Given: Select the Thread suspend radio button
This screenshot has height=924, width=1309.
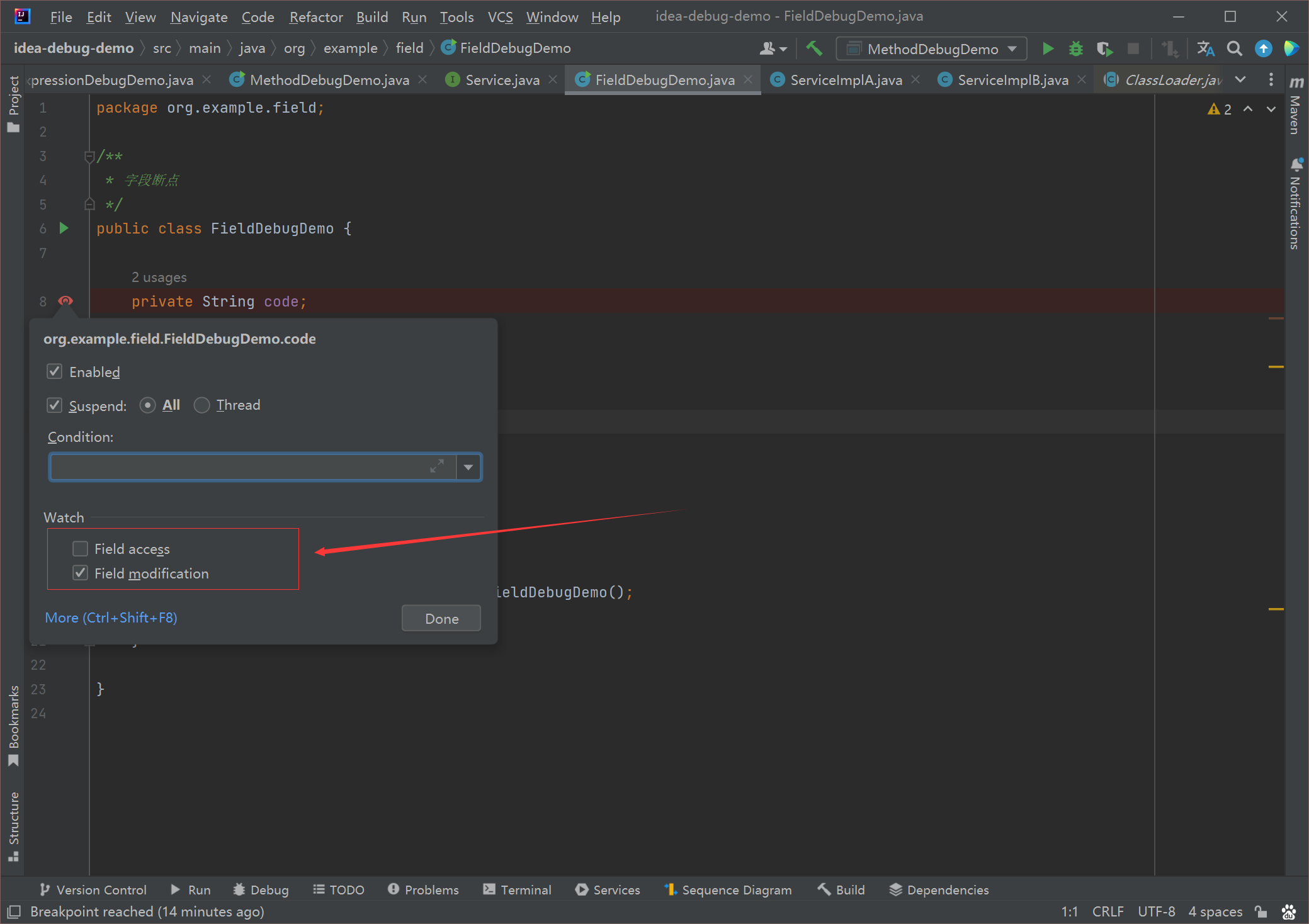Looking at the screenshot, I should click(201, 405).
